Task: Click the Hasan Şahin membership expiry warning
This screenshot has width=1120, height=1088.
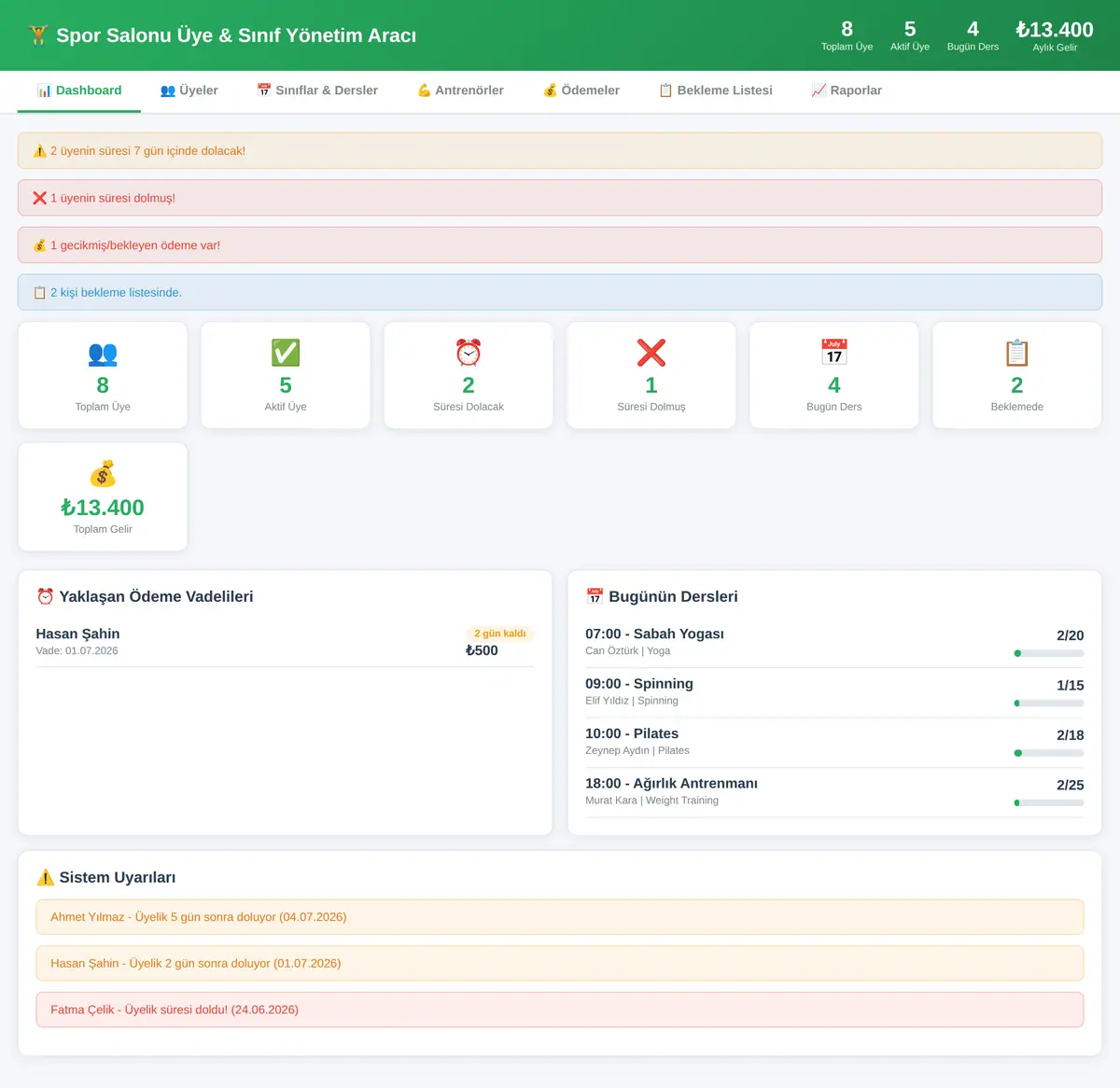Action: [560, 963]
